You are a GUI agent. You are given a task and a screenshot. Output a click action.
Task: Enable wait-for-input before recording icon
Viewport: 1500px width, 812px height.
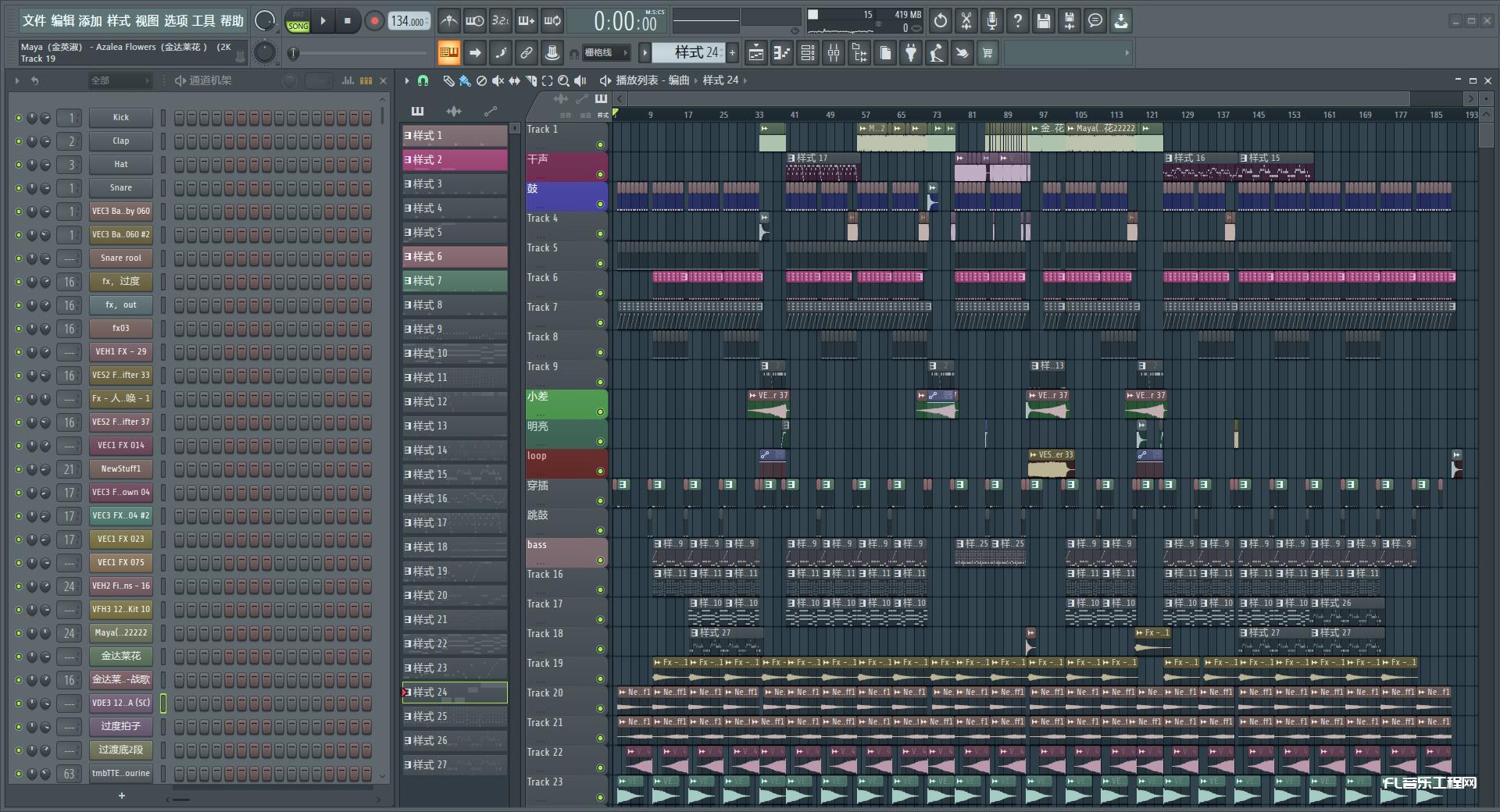[475, 21]
